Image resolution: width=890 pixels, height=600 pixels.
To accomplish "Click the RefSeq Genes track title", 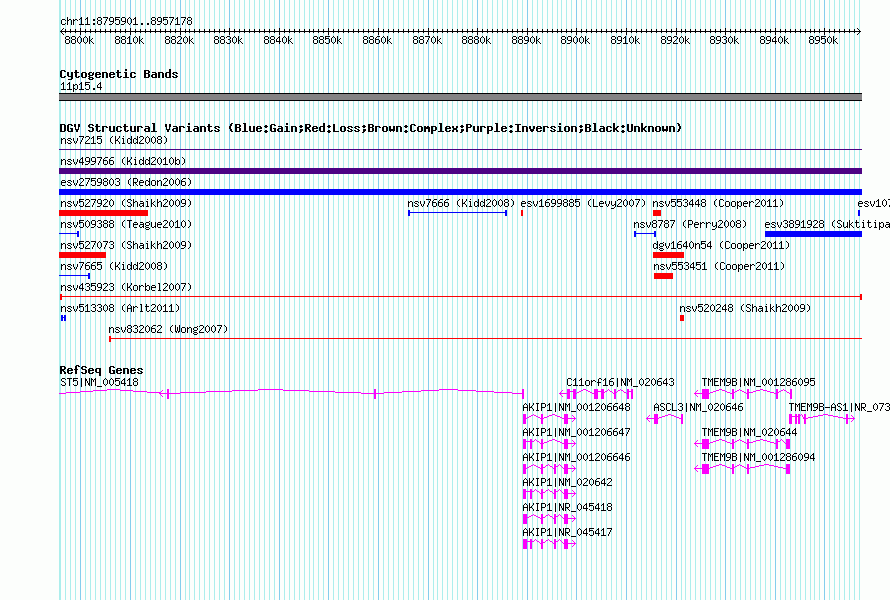I will (101, 370).
